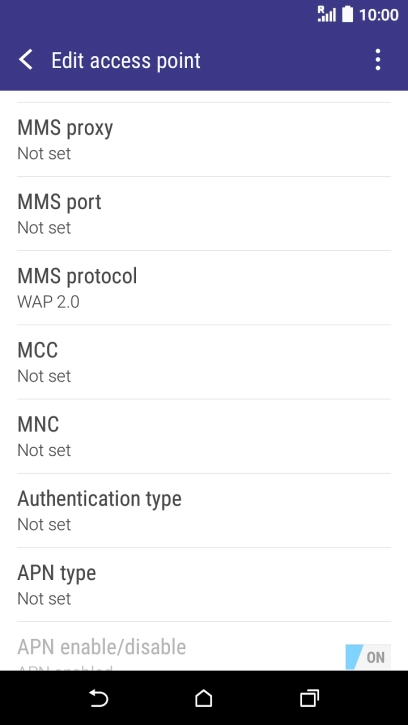The height and width of the screenshot is (725, 408).
Task: Open the three-dot overflow menu
Action: click(x=378, y=60)
